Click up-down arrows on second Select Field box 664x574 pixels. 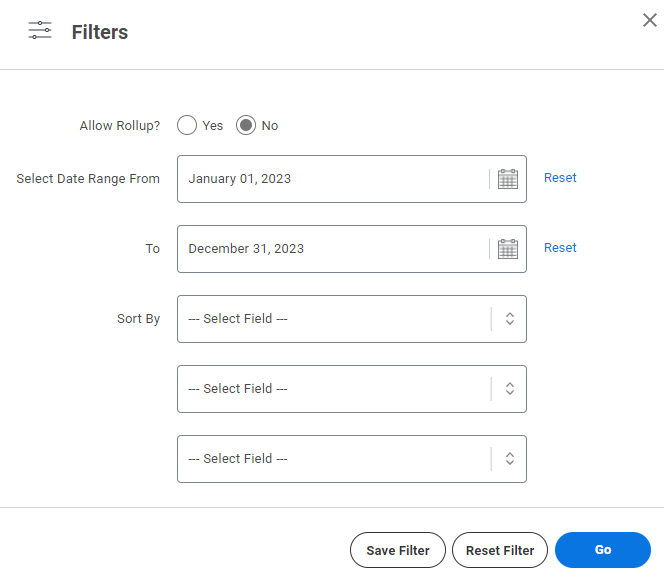510,388
